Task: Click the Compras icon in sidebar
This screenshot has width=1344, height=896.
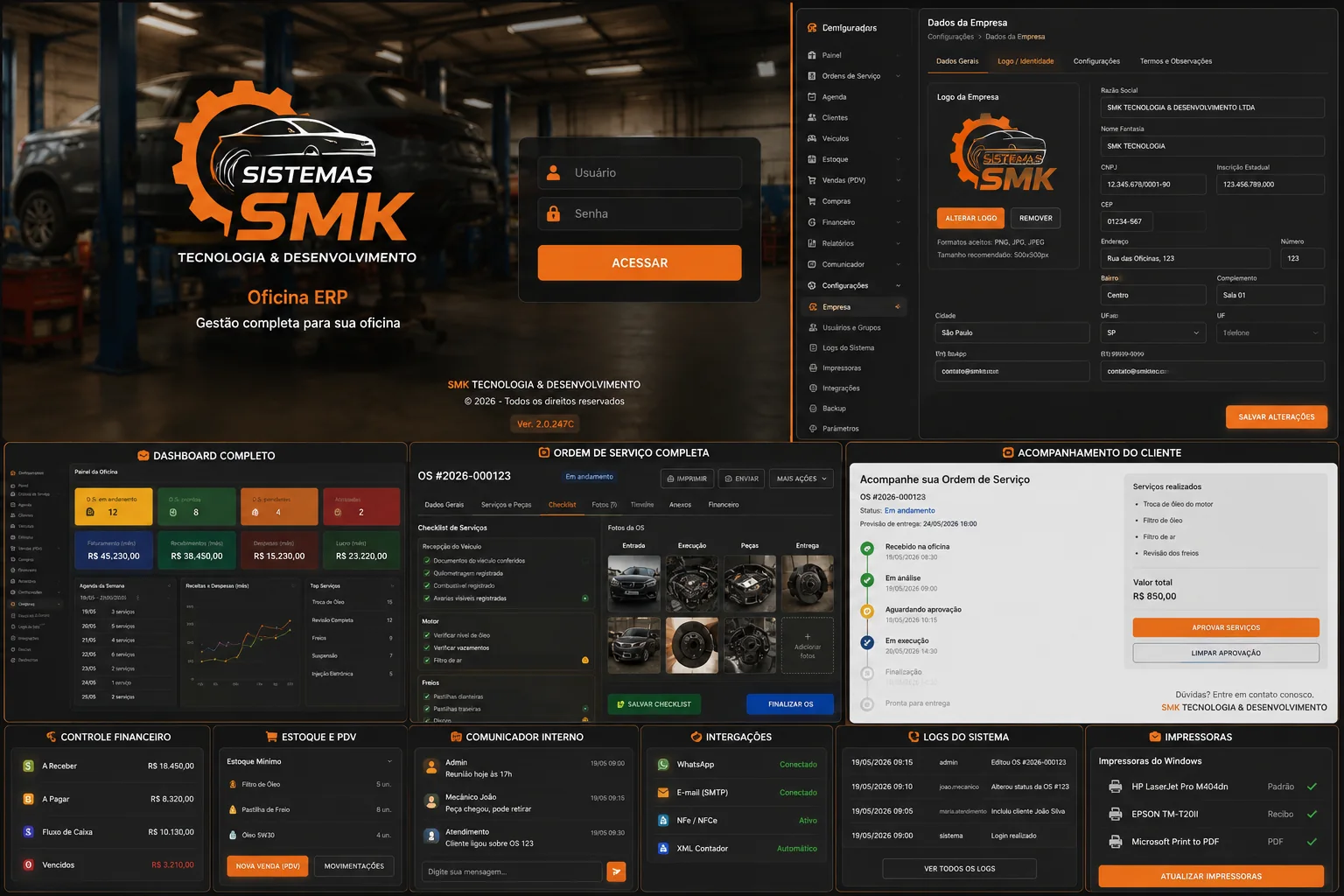Action: [812, 201]
